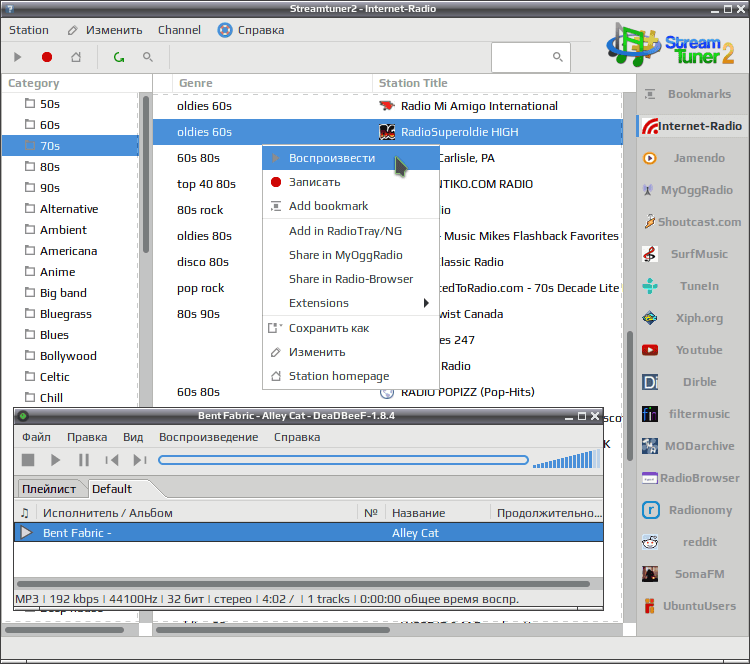Screen dimensions: 750x664
Task: Skip to next track in DeaDBeeF
Action: [x=139, y=460]
